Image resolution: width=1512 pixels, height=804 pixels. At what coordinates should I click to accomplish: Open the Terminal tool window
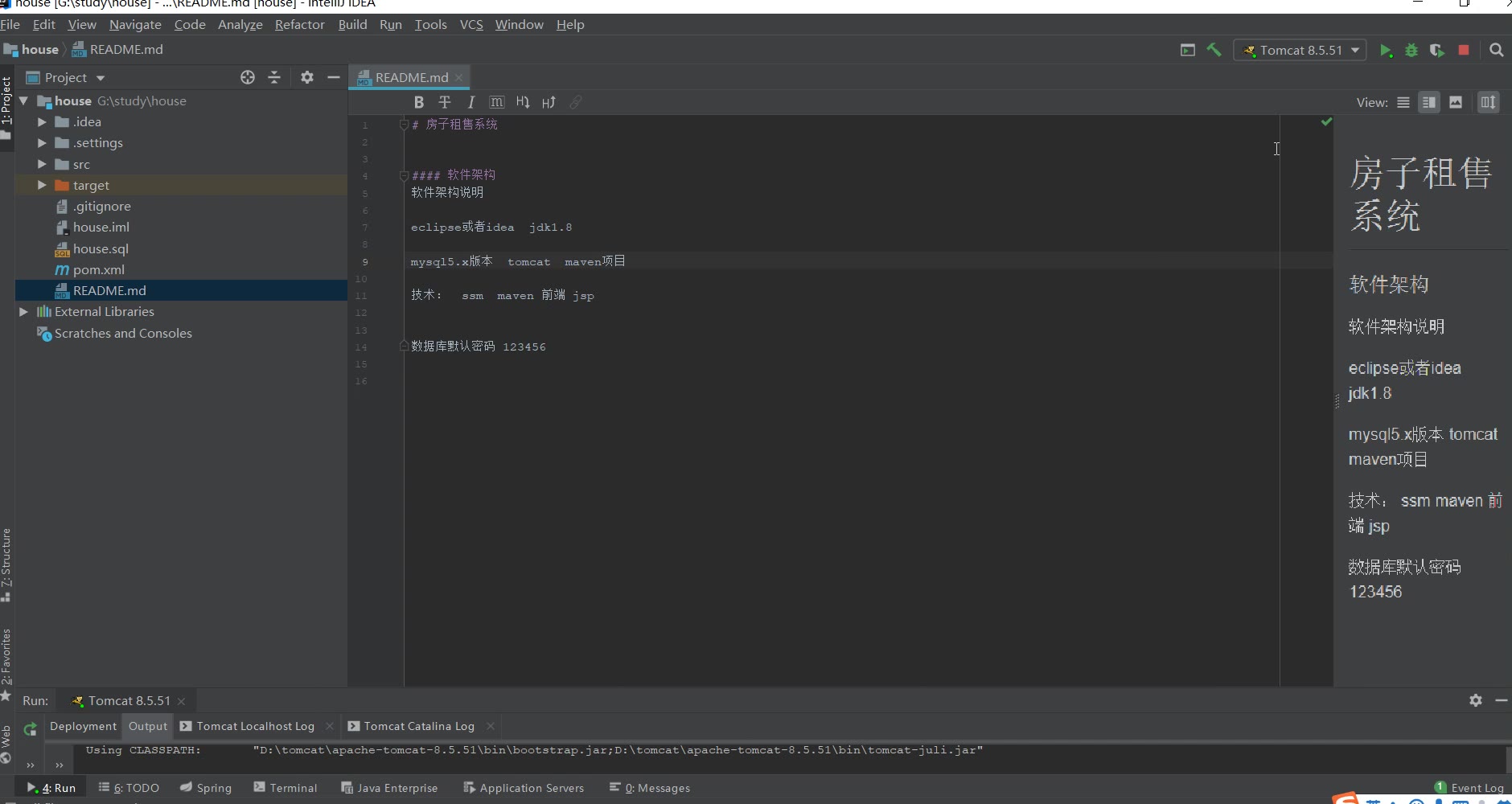(x=286, y=788)
